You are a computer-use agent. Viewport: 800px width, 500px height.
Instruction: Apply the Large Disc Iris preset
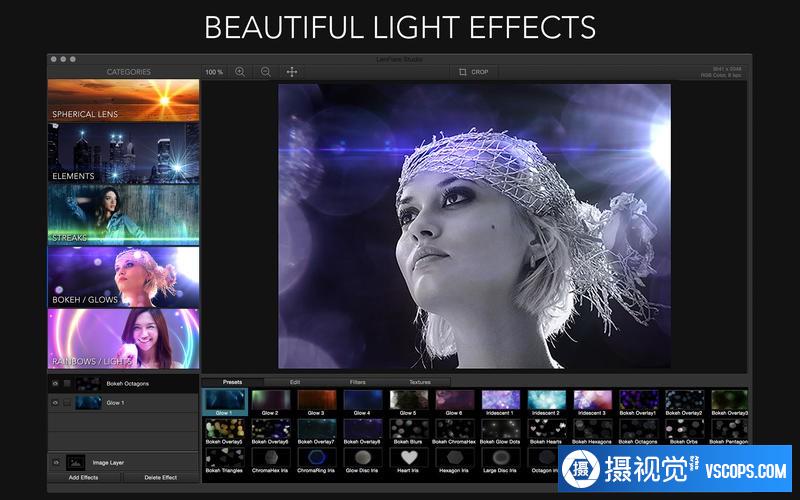[500, 460]
